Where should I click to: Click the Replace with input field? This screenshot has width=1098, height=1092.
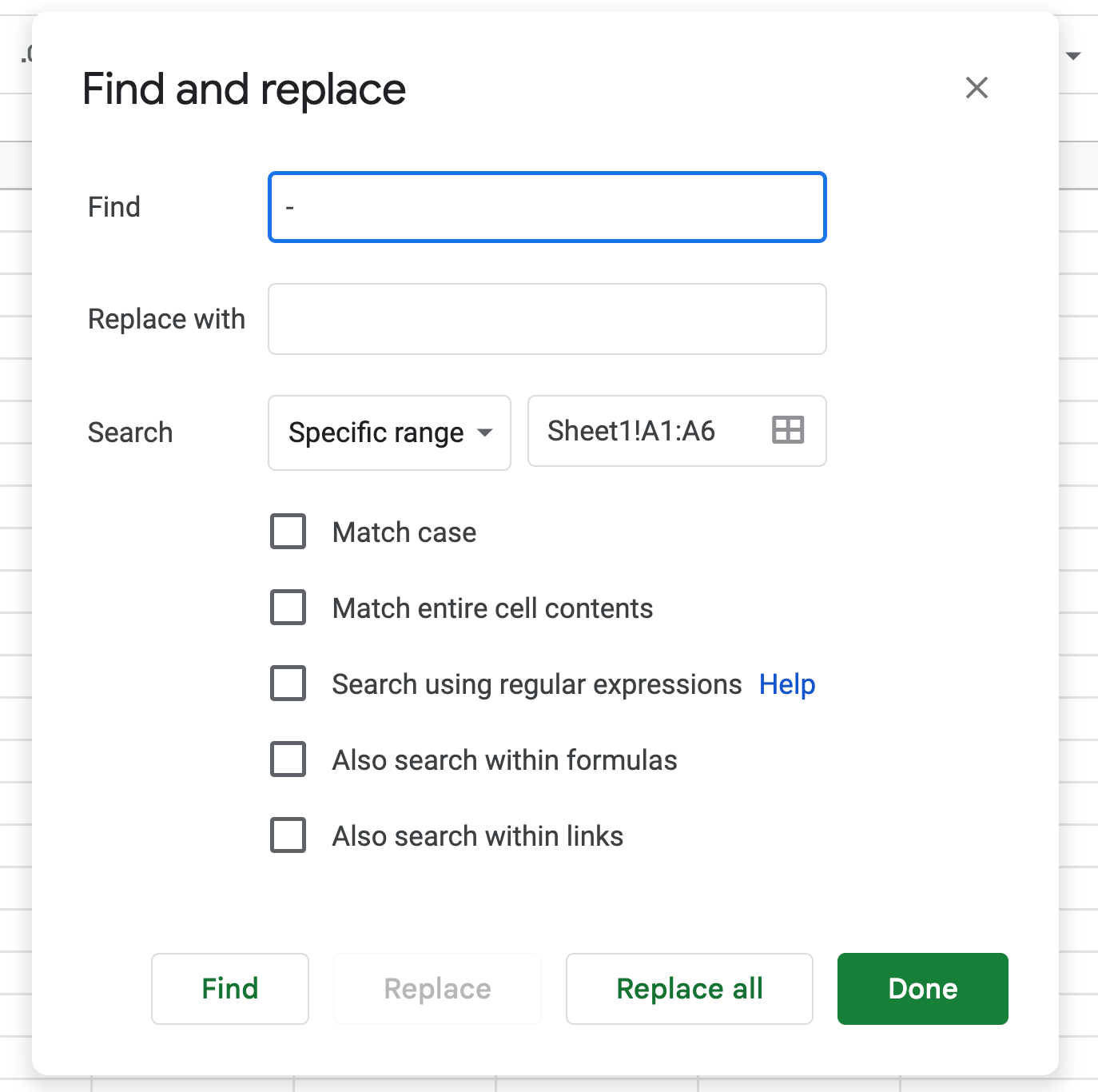click(x=547, y=319)
